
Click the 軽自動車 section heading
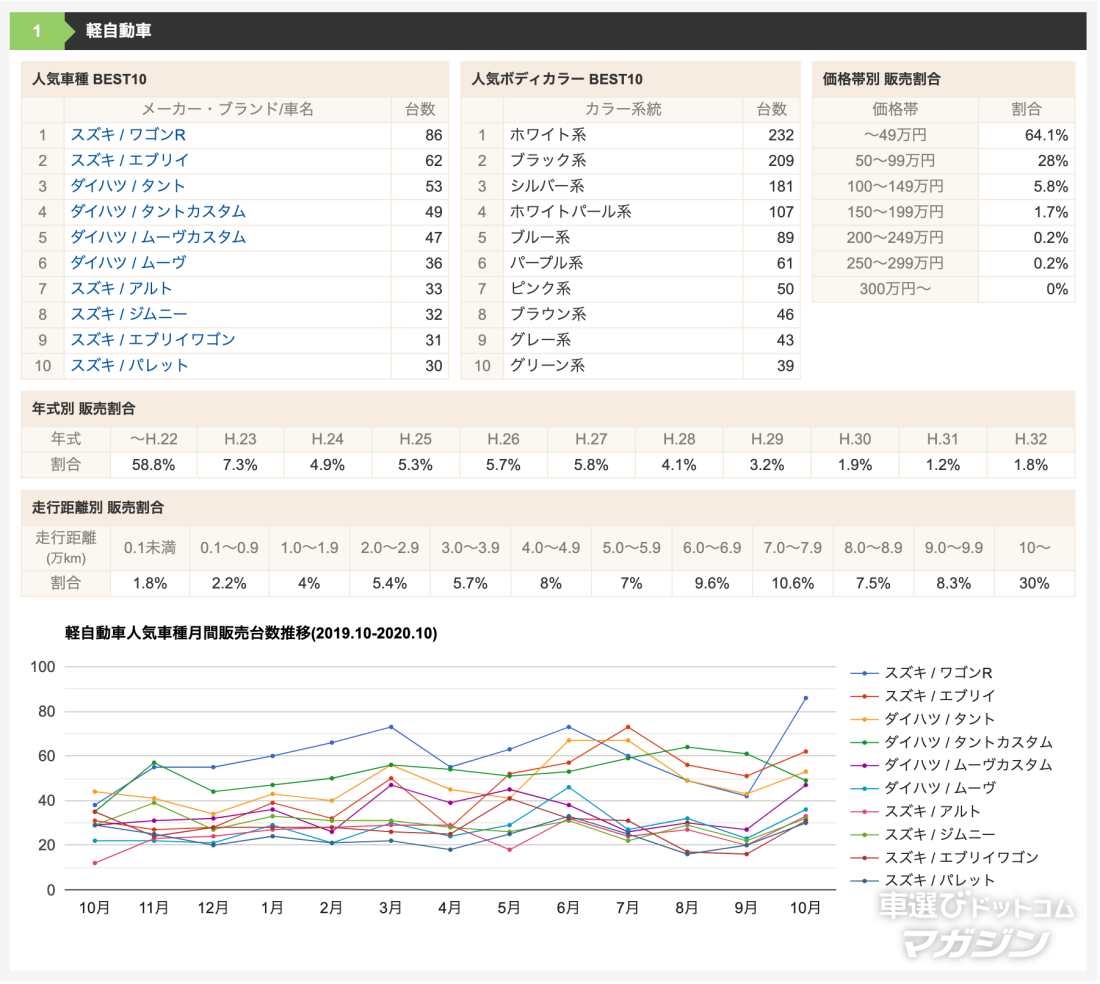(119, 31)
